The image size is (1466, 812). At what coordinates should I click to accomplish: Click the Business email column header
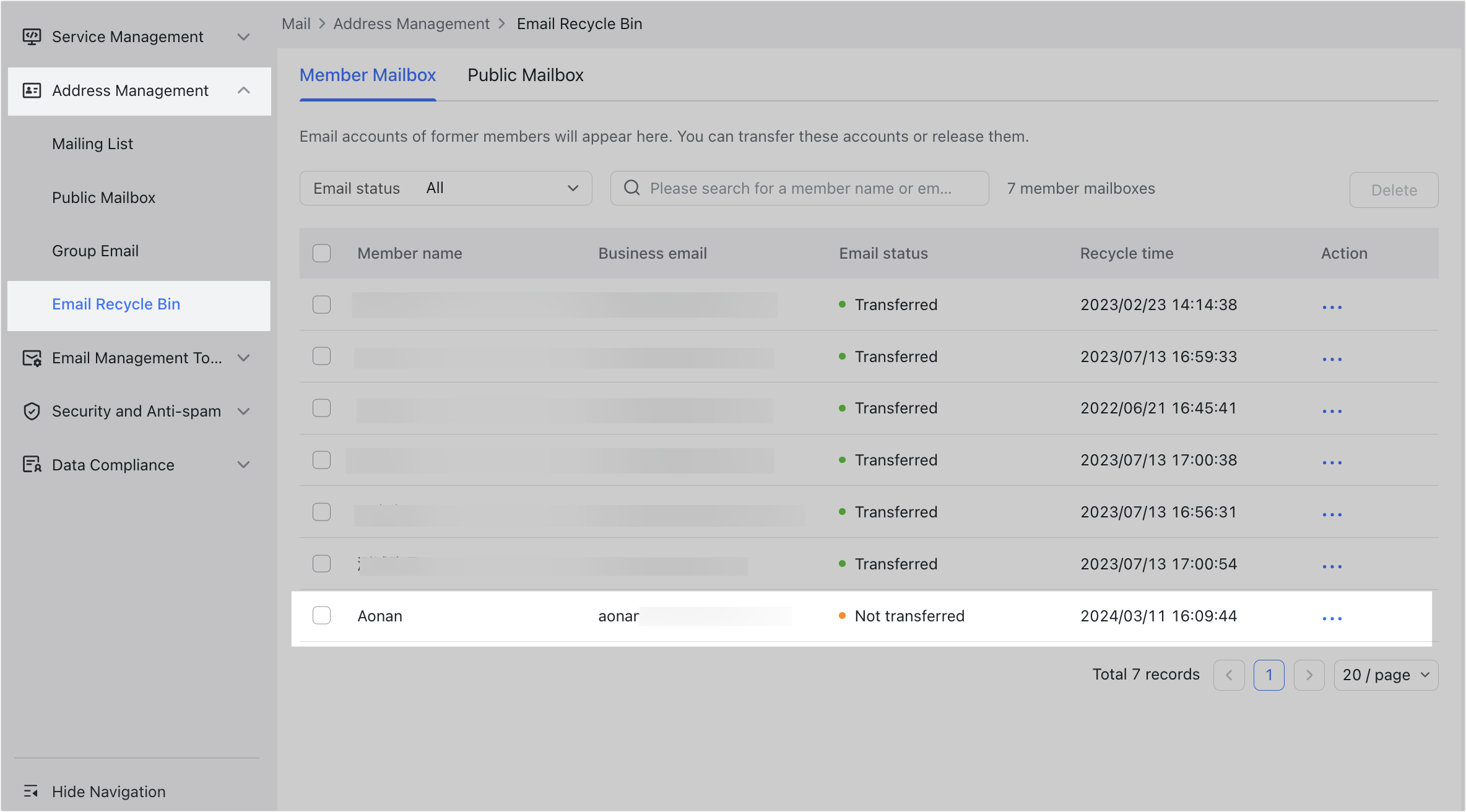[x=653, y=253]
